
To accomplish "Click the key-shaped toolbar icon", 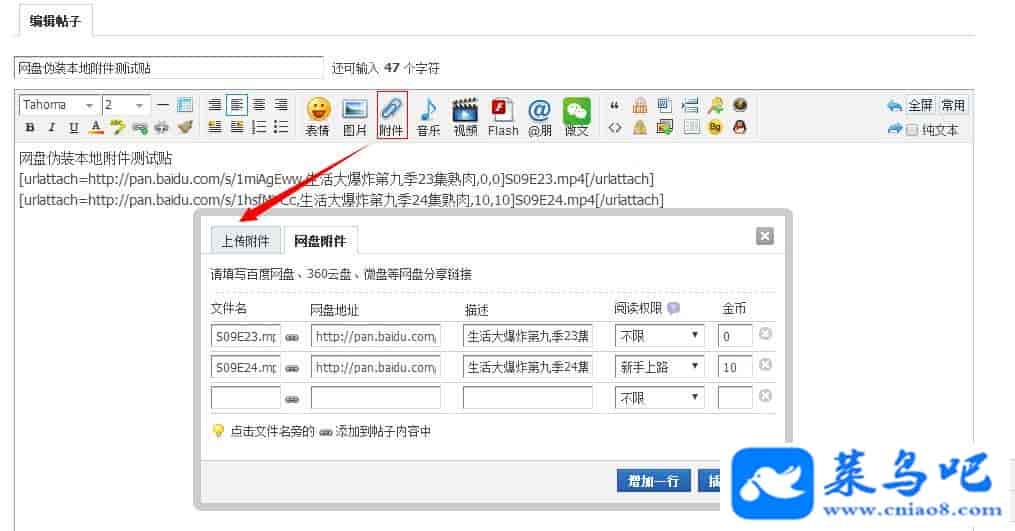I will point(715,106).
